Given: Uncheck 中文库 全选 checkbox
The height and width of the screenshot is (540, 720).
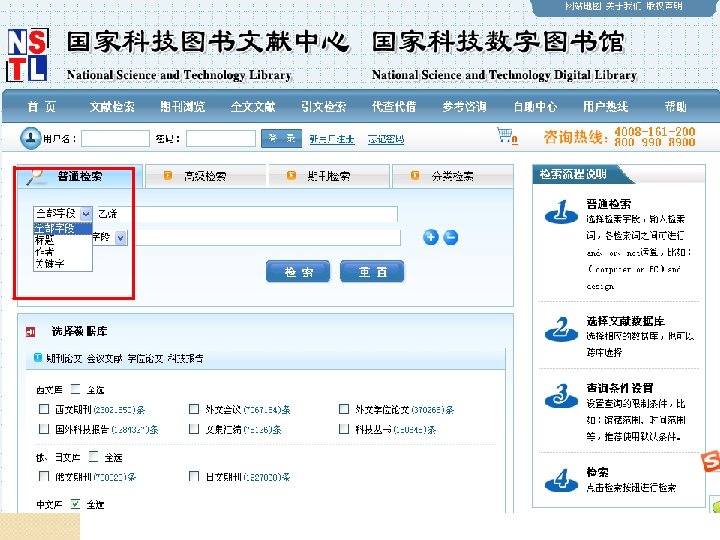Looking at the screenshot, I should [x=76, y=504].
